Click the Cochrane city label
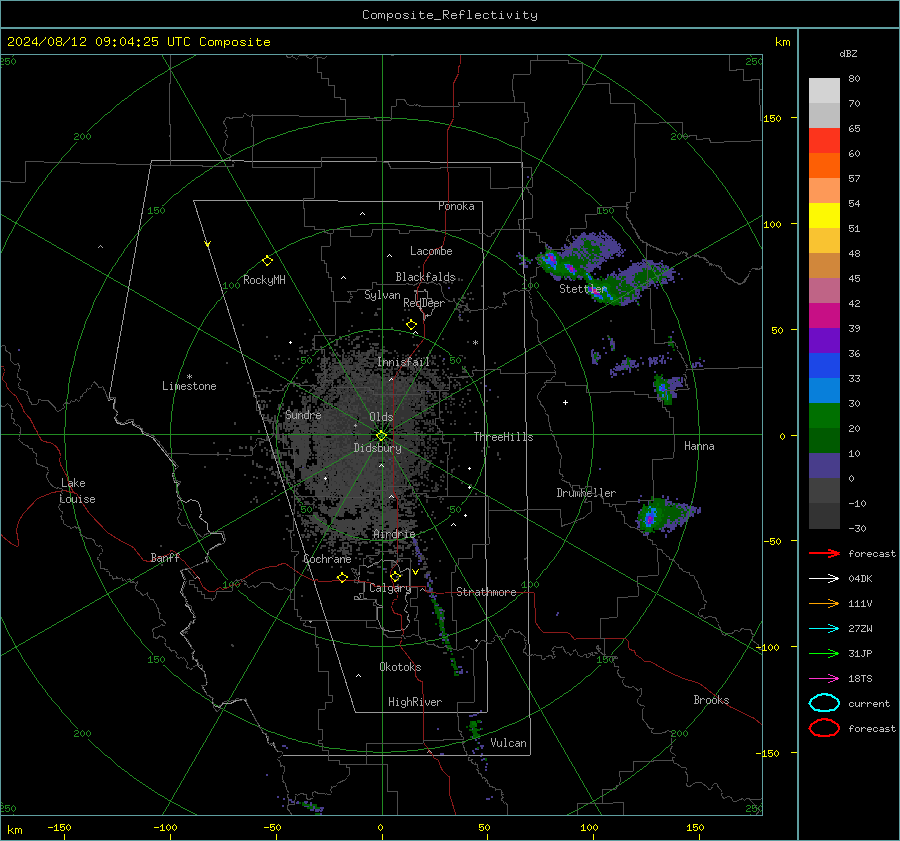 pos(327,559)
